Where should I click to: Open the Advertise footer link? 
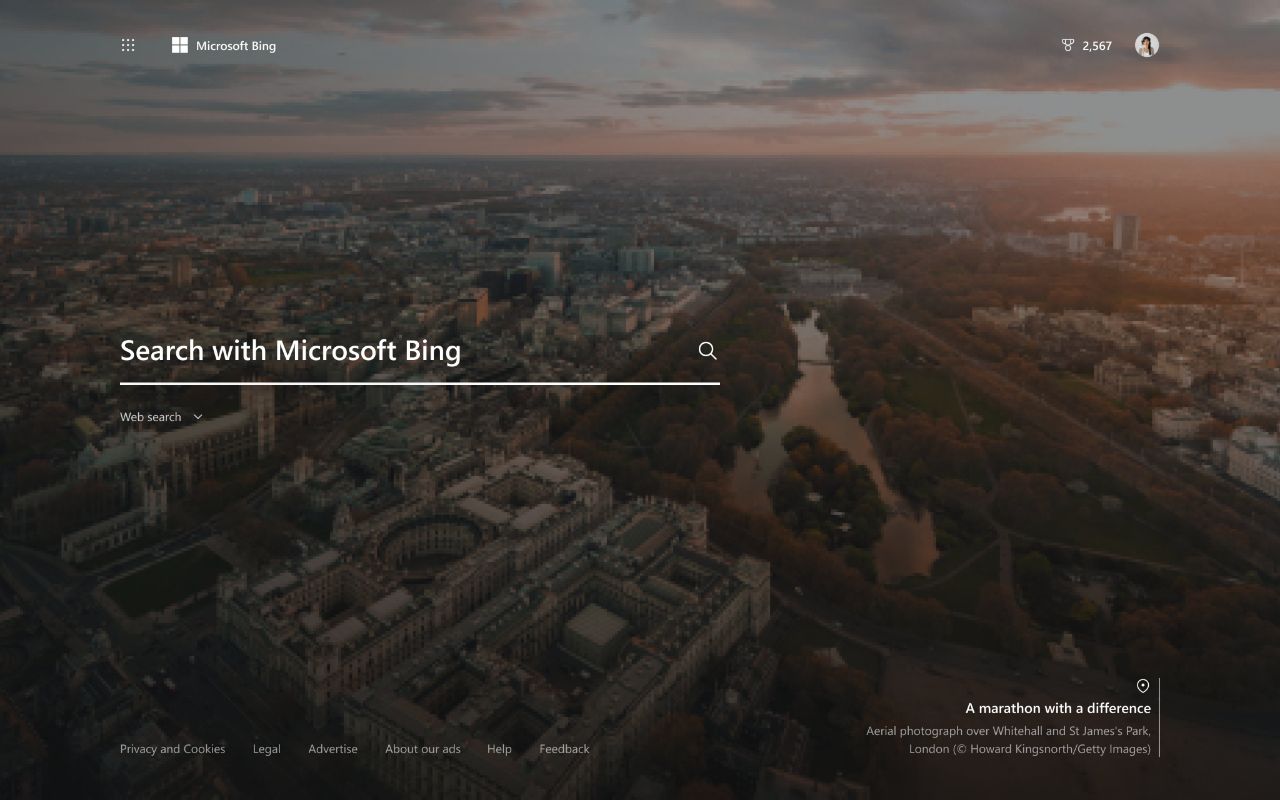(333, 749)
